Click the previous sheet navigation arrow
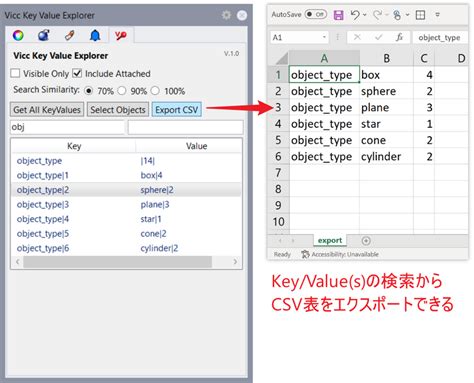 tap(280, 240)
